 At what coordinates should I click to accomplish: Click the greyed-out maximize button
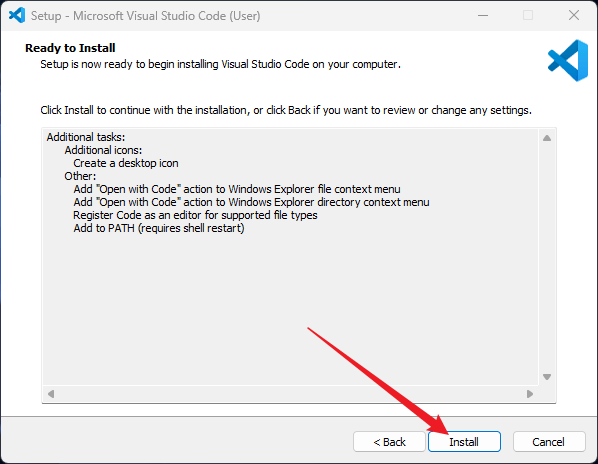click(528, 15)
